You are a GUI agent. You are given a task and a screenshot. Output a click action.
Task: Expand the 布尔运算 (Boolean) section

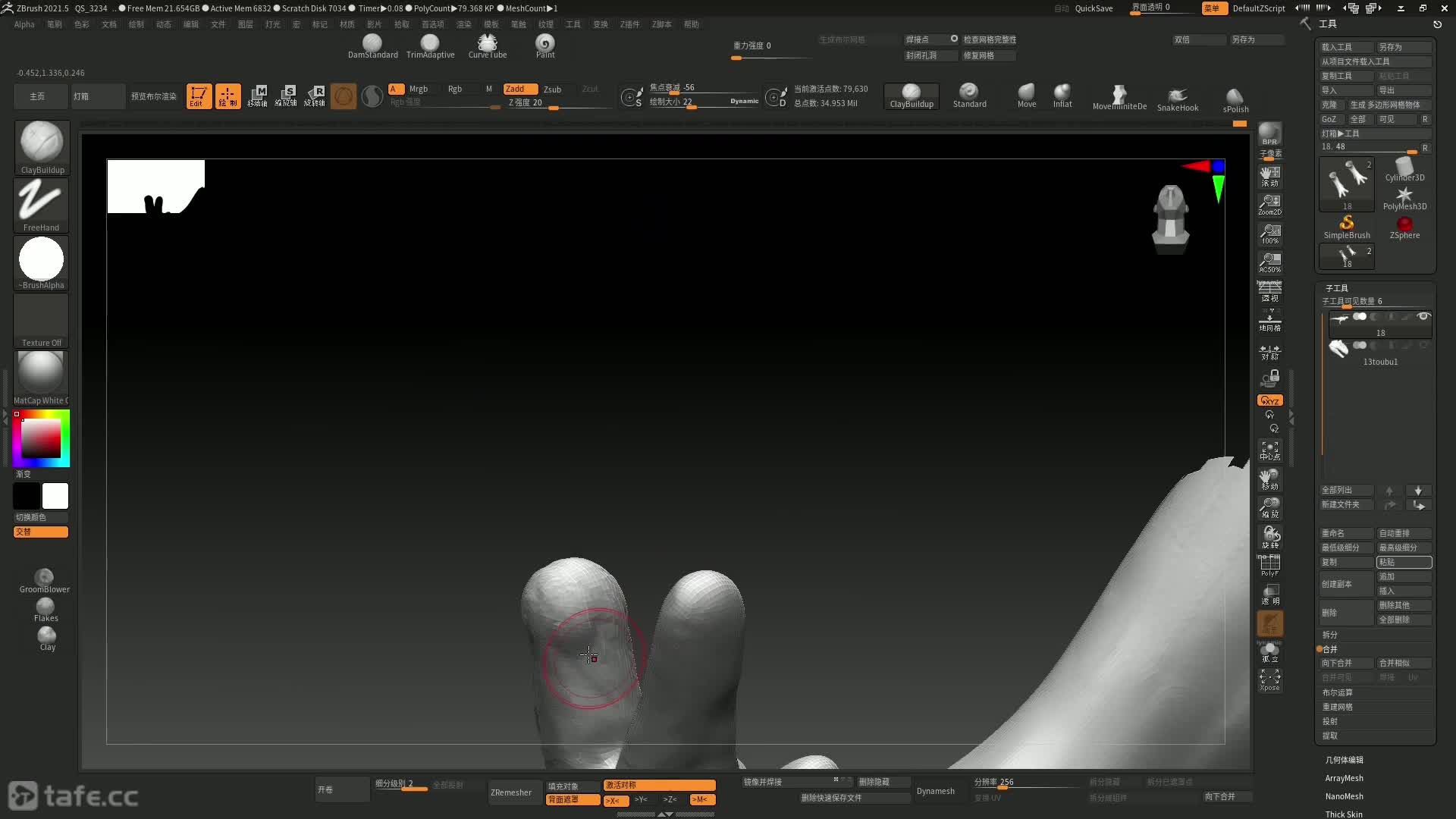[x=1337, y=692]
